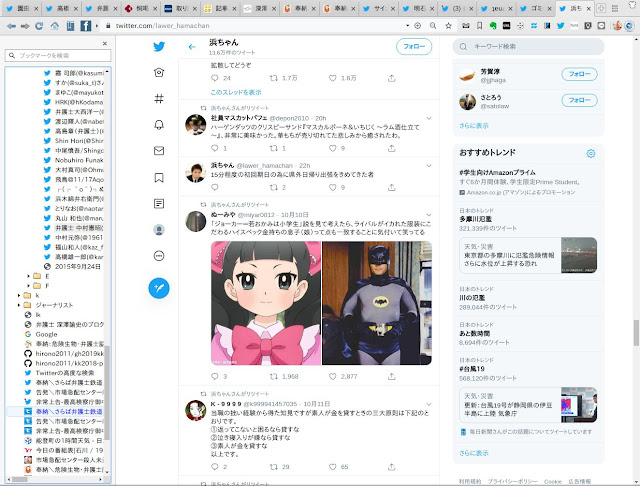Open dropdown on 社員マスカットパフェ tweet
Image resolution: width=640 pixels, height=486 pixels.
[x=429, y=118]
